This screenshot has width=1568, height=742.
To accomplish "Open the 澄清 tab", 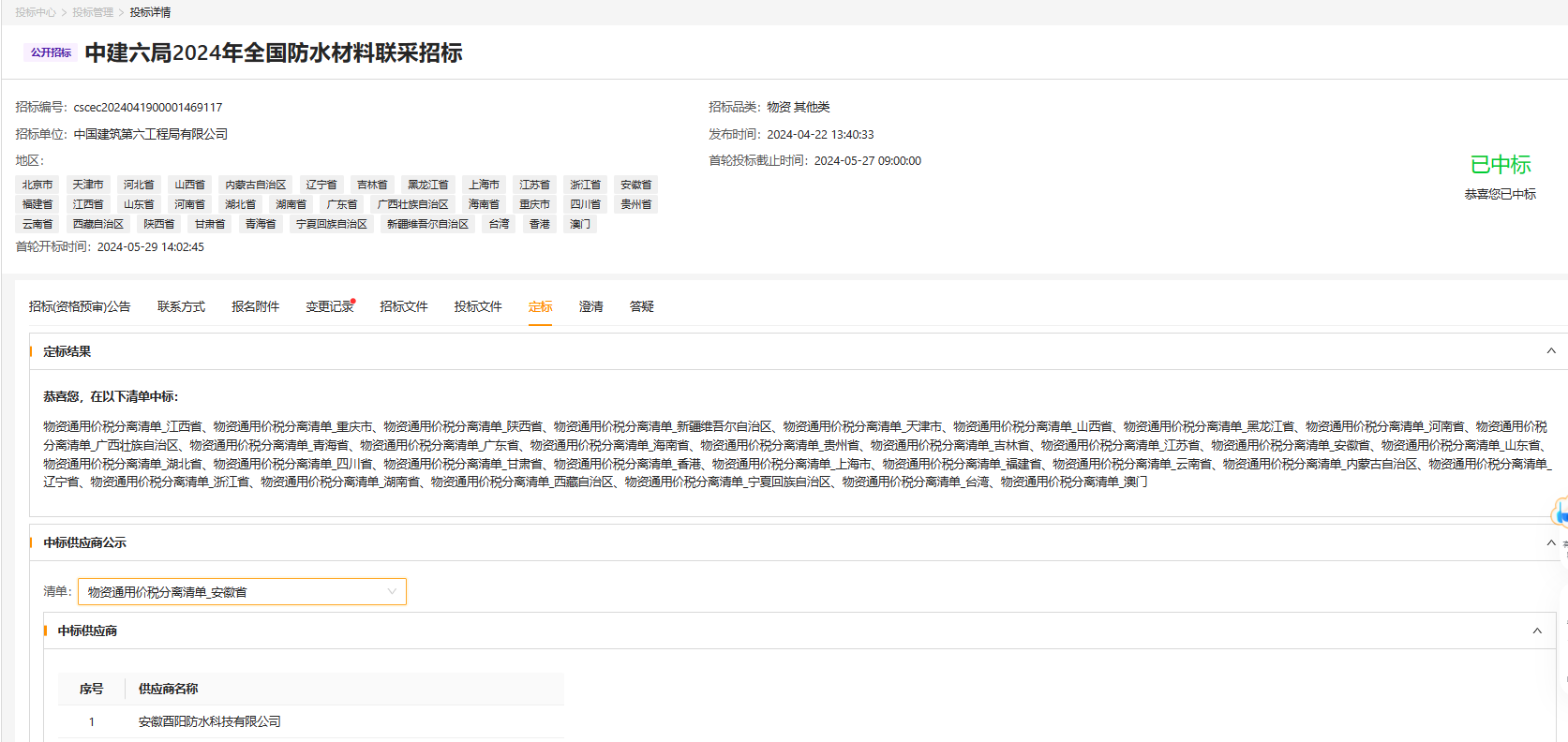I will click(x=590, y=306).
